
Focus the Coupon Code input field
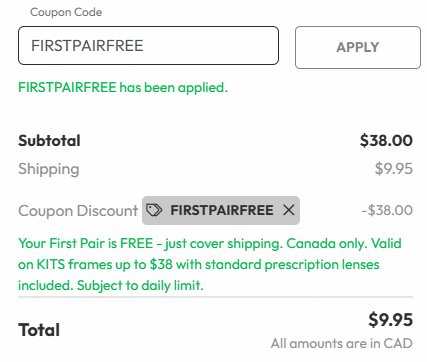(148, 46)
